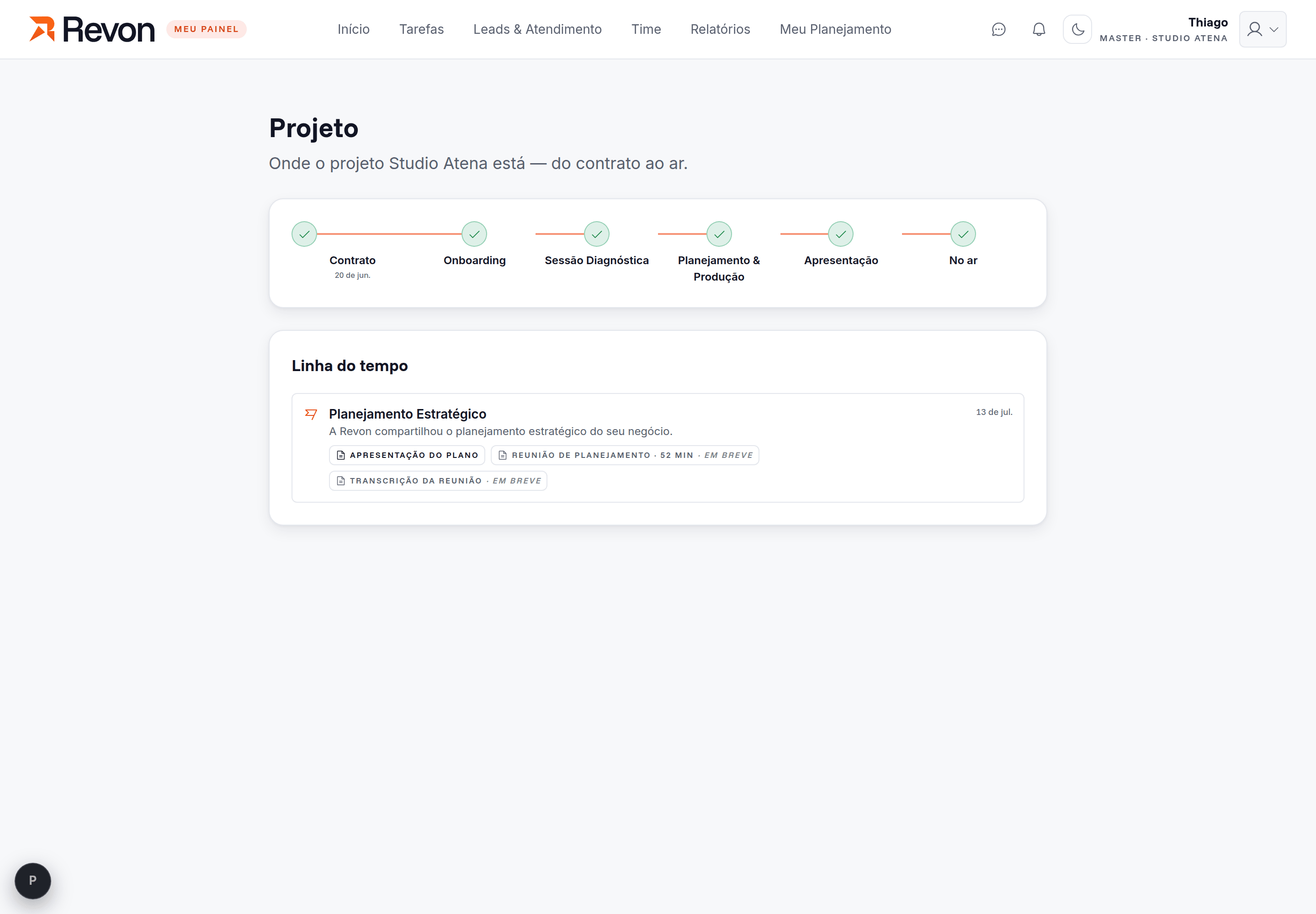Click the Sessão Diagnóstica label

point(597,260)
